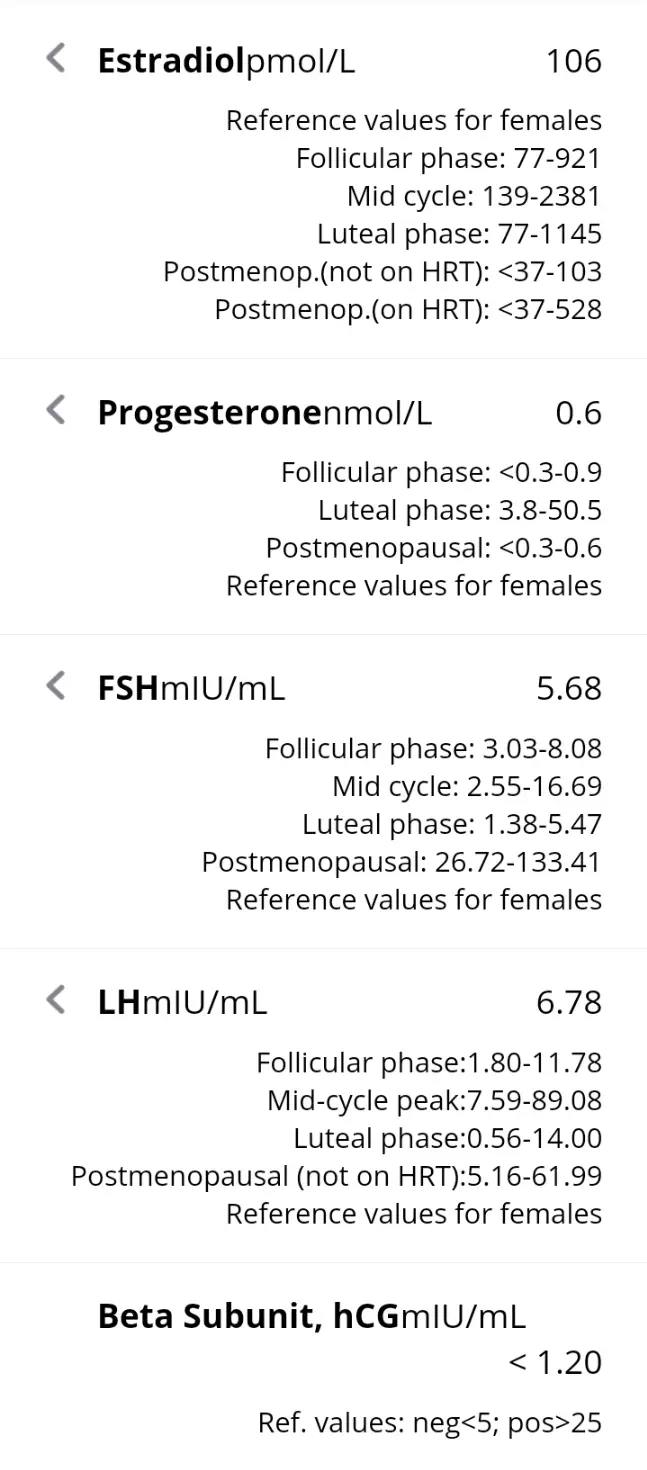Select the Estradiol test name
Viewport: 647px width, 1470px height.
171,61
